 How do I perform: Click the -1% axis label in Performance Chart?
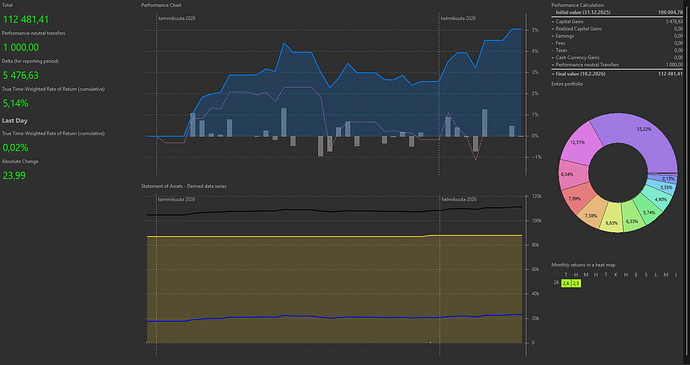[535, 157]
